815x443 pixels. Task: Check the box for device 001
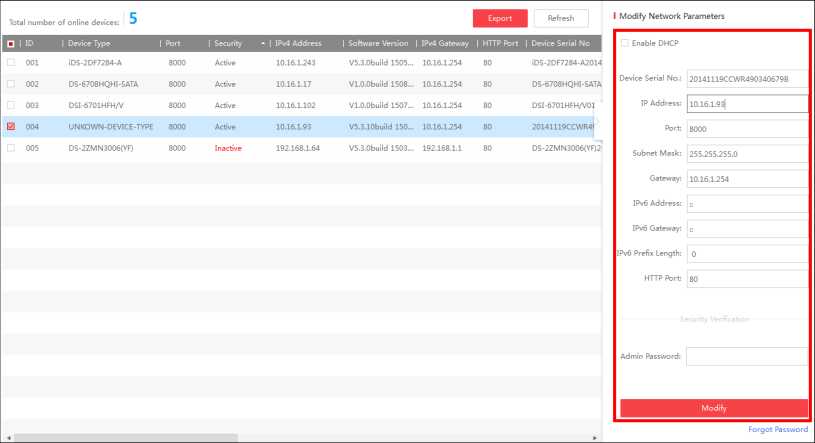[x=11, y=63]
